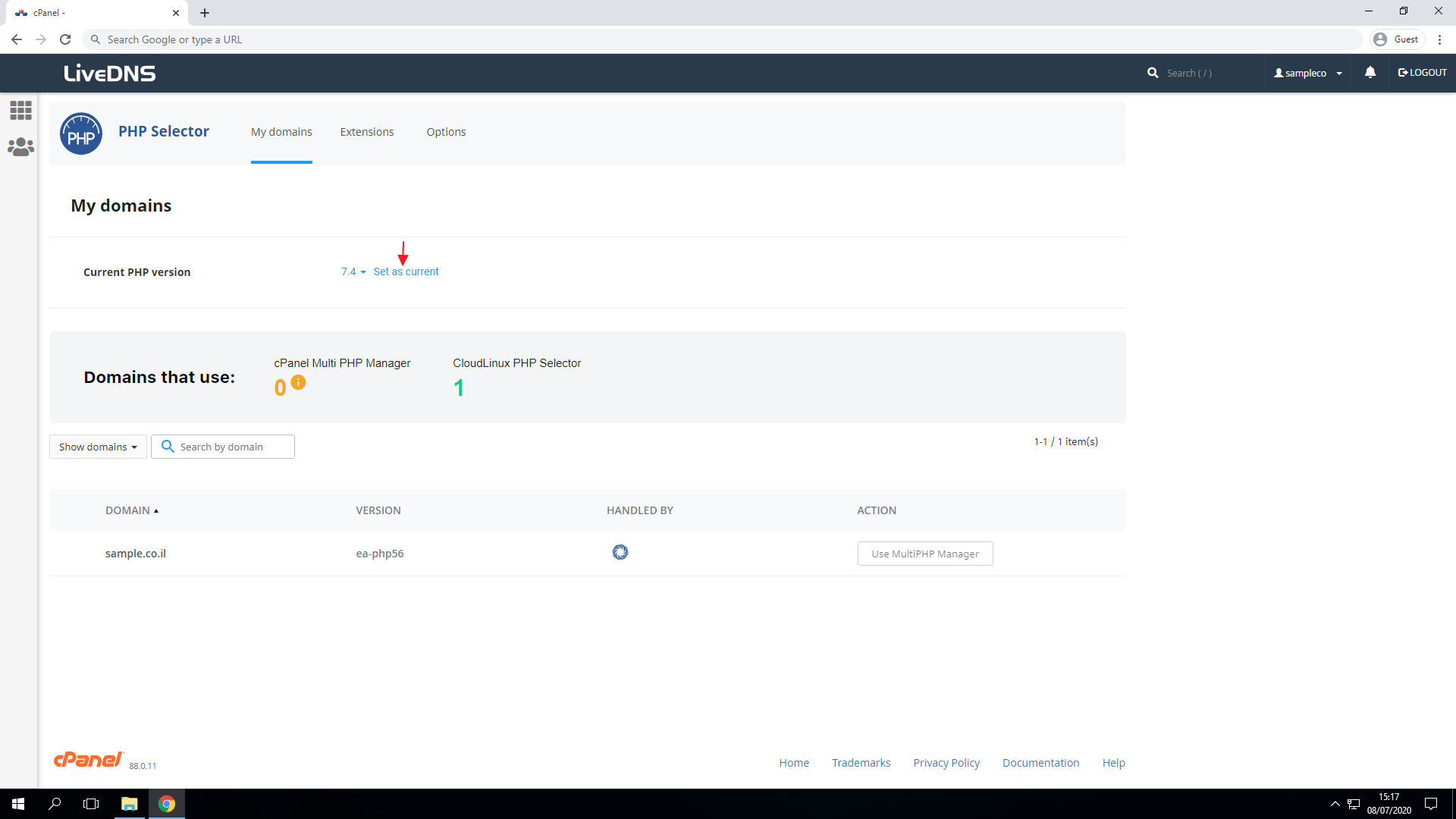Image resolution: width=1456 pixels, height=819 pixels.
Task: Click the PHP Selector title text
Action: [x=164, y=131]
